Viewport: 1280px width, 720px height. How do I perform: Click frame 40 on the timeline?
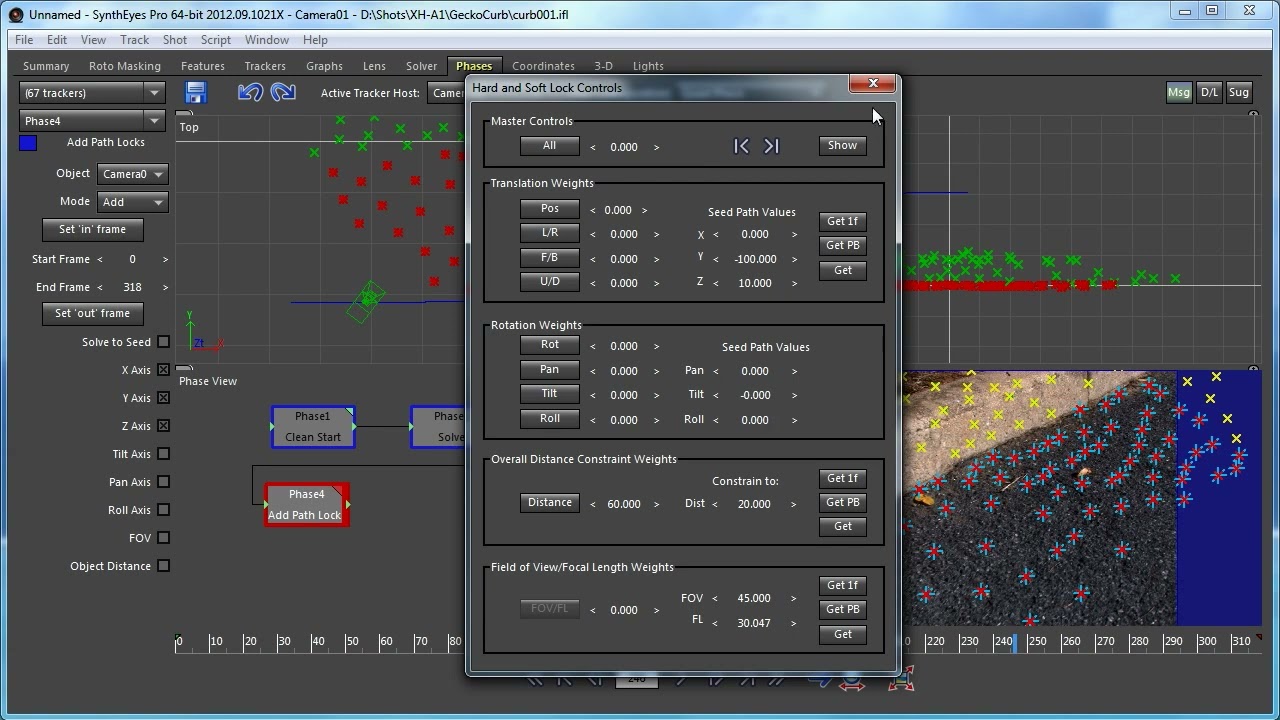(x=317, y=641)
